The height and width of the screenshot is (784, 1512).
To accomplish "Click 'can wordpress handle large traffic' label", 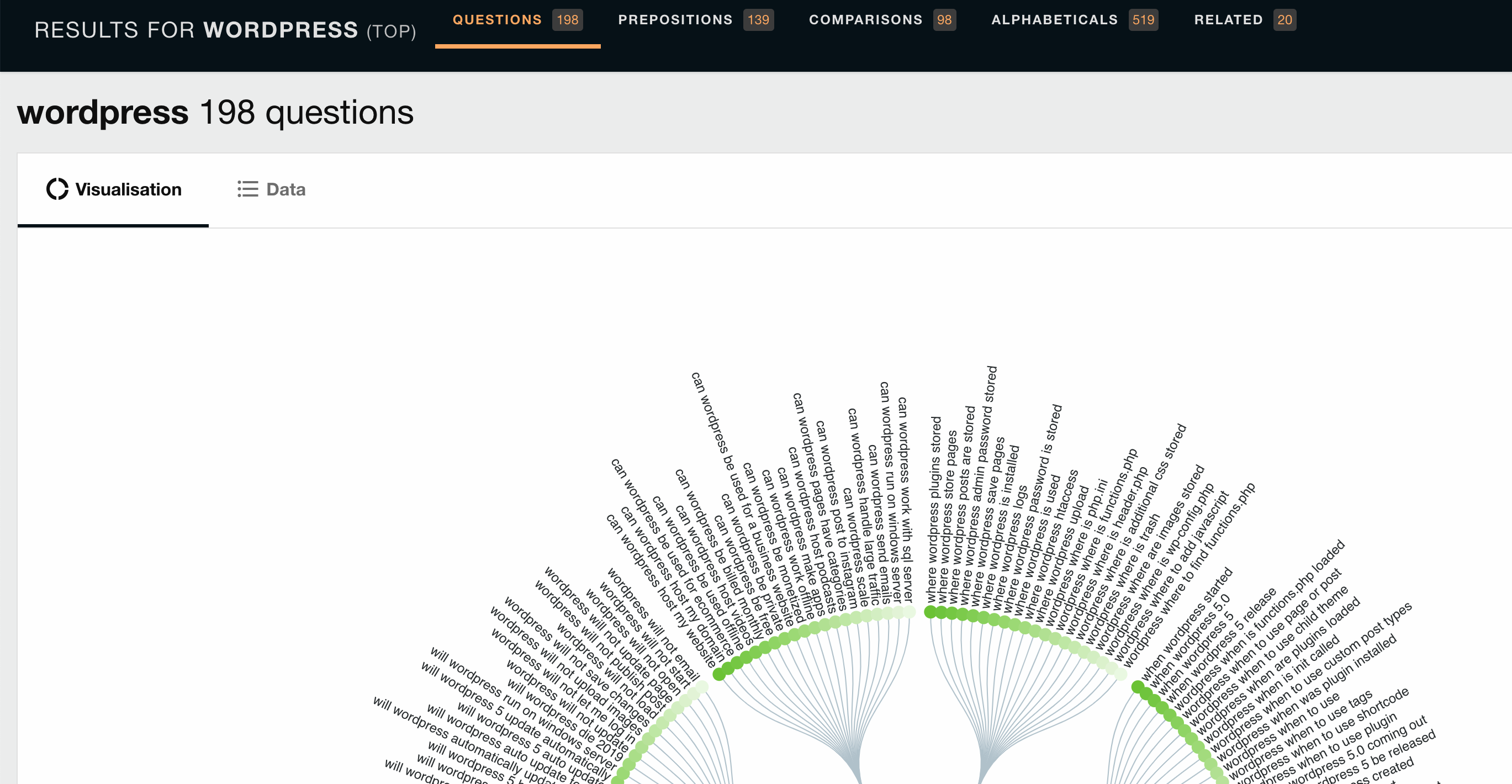I will pos(865,507).
